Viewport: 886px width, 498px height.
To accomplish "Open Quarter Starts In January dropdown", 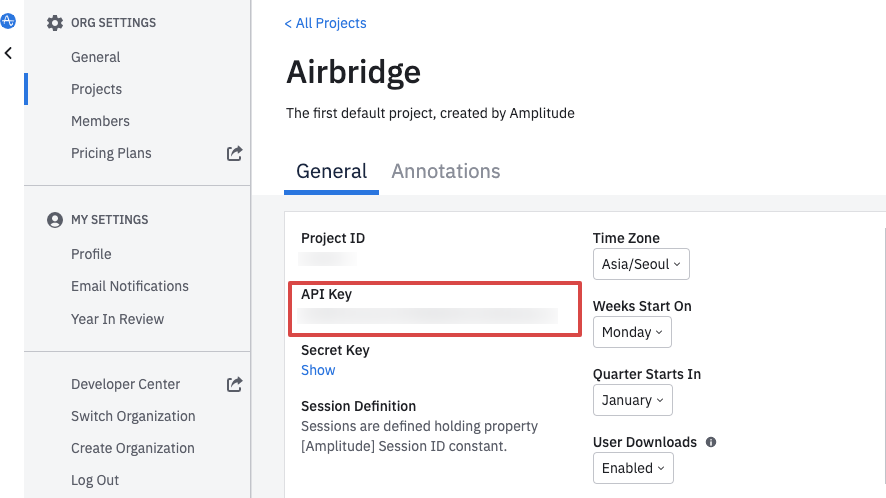I will tap(633, 400).
